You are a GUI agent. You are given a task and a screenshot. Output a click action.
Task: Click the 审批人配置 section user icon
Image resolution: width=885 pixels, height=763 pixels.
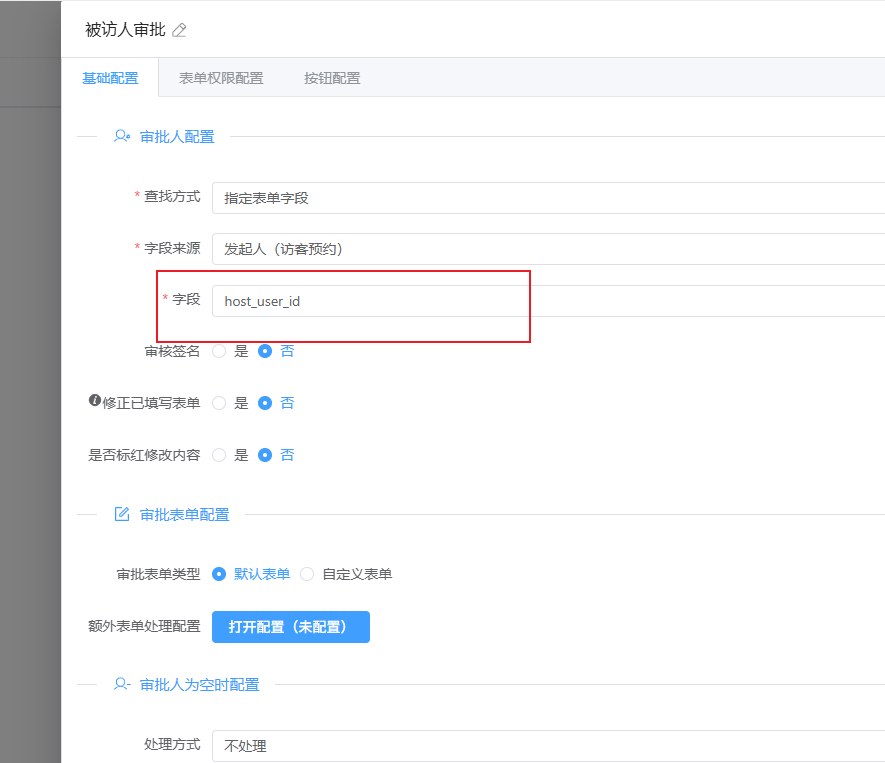tap(122, 136)
